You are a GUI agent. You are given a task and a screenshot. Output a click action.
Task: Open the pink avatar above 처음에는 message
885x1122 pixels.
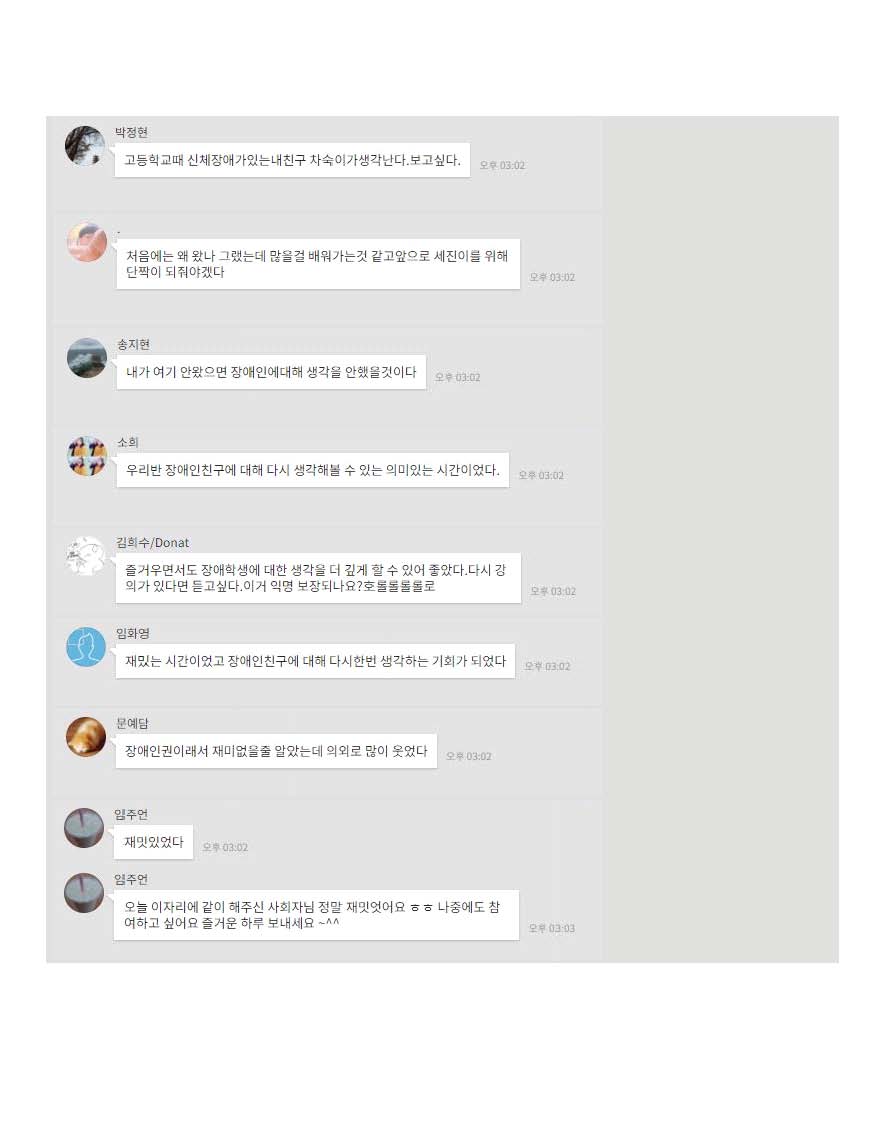coord(87,242)
